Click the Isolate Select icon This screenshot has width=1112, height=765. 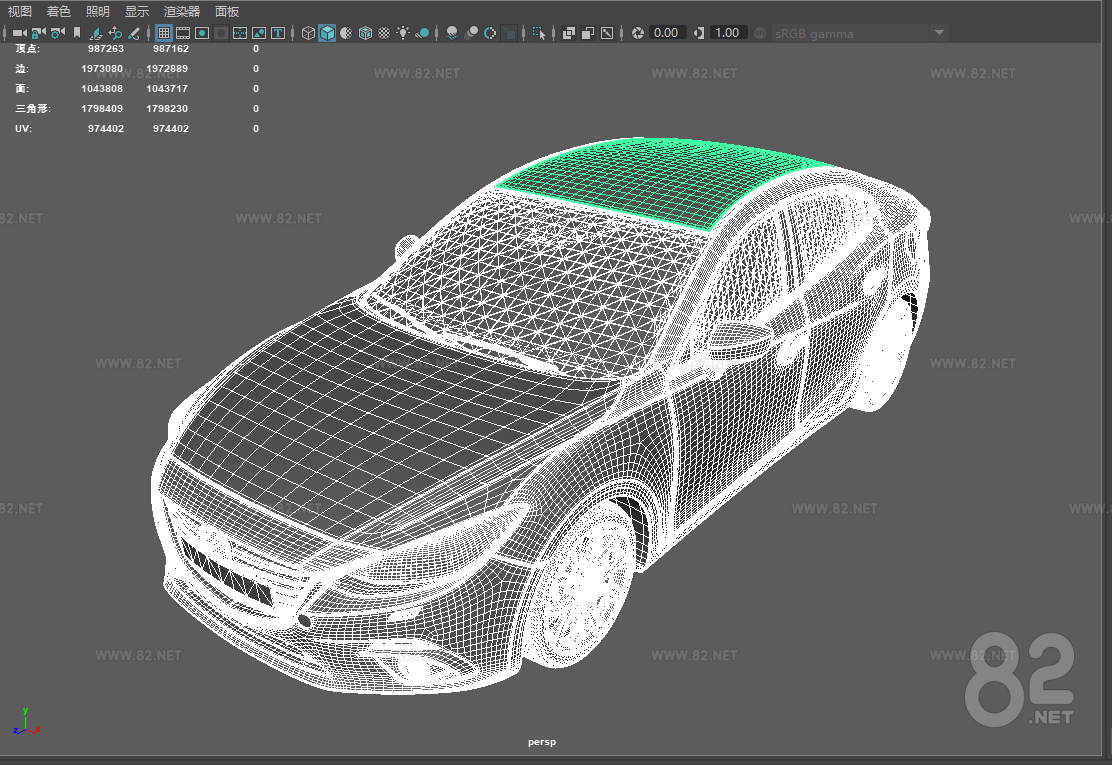click(x=540, y=33)
